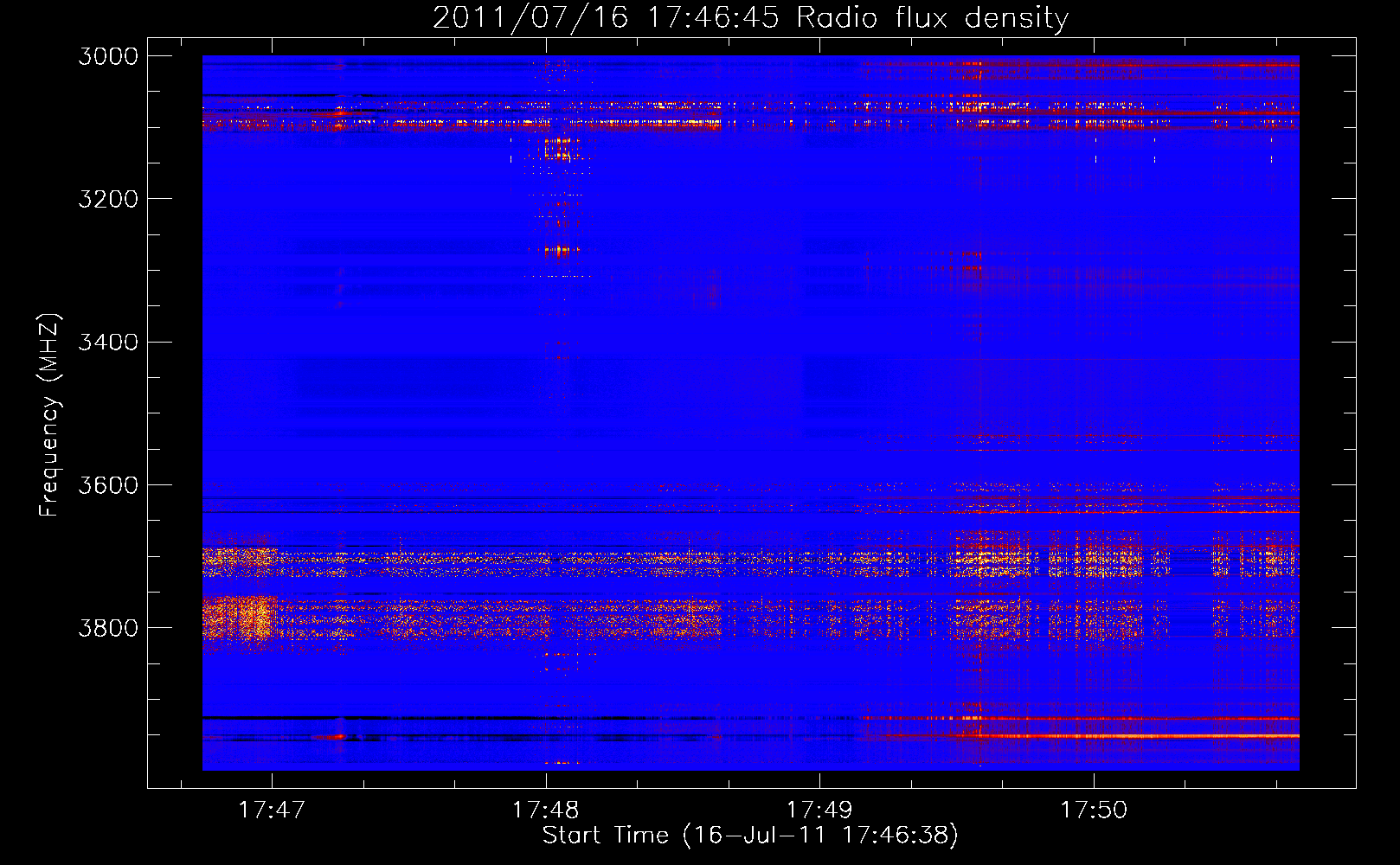Select the 3600 frequency tick label
The image size is (1400, 865).
coord(108,484)
